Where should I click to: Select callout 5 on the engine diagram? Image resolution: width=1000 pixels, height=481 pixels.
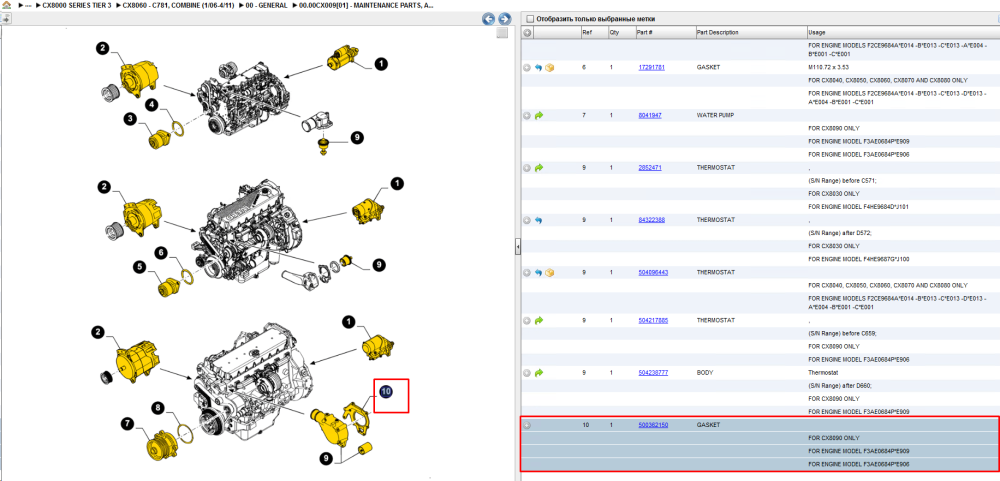[x=138, y=267]
